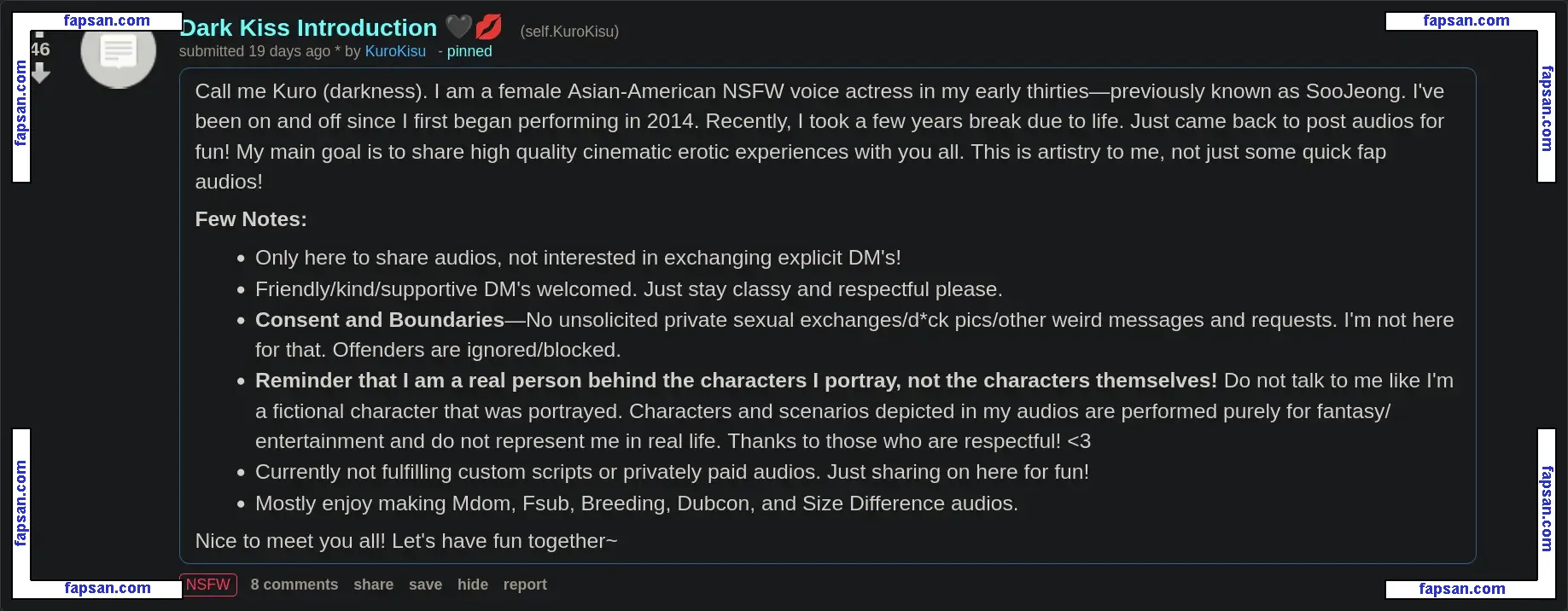Screen dimensions: 1568x611
Task: Visit author KuroKisu's profile
Action: coord(395,51)
